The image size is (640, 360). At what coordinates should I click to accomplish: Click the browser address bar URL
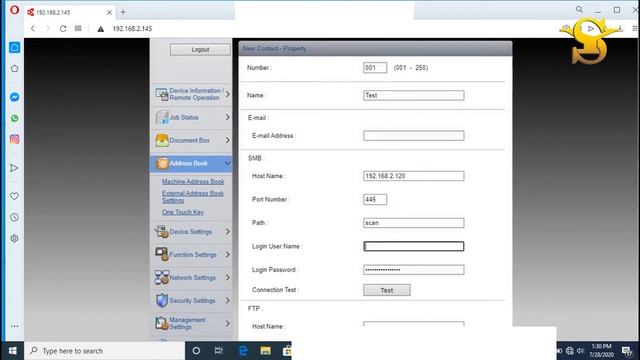[132, 29]
